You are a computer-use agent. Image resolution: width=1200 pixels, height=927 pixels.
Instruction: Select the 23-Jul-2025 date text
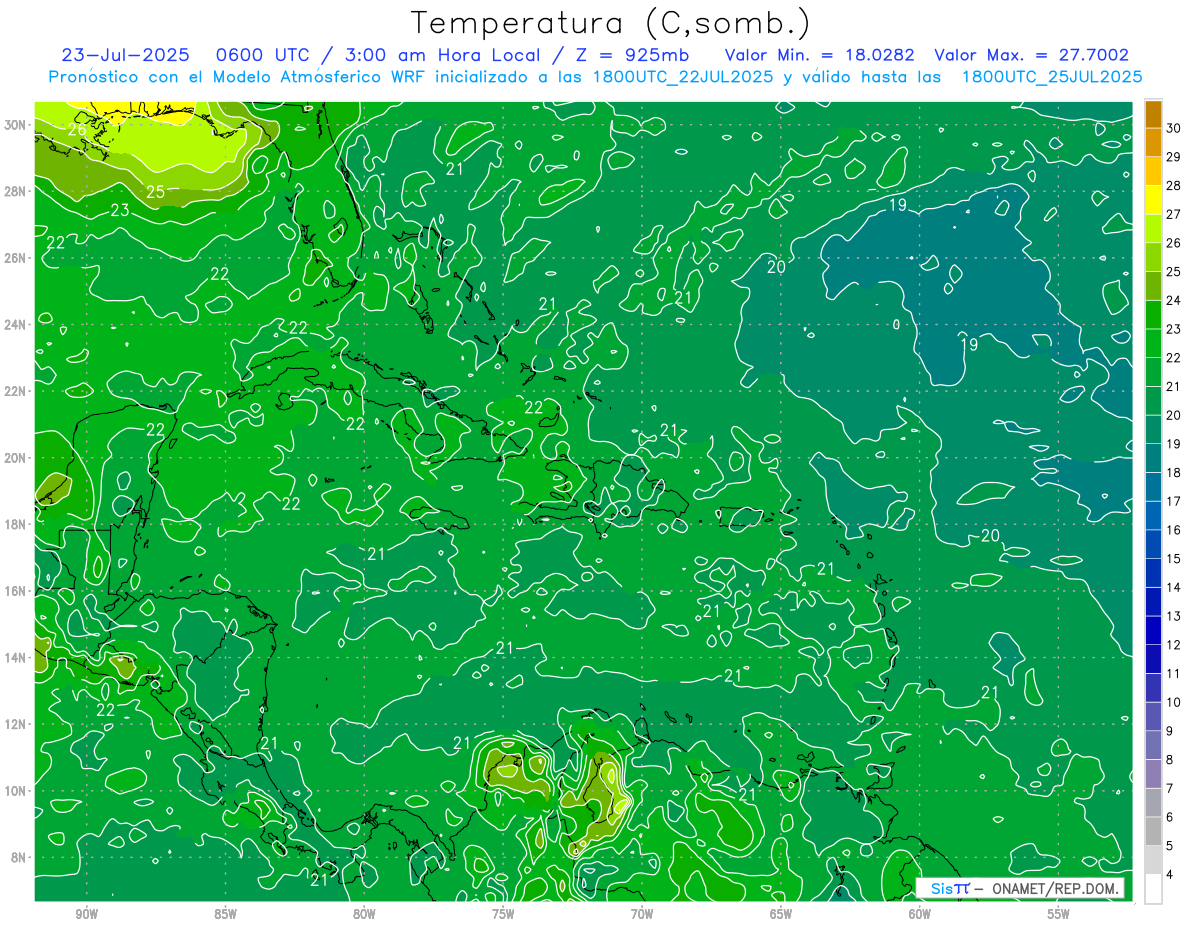tap(126, 55)
